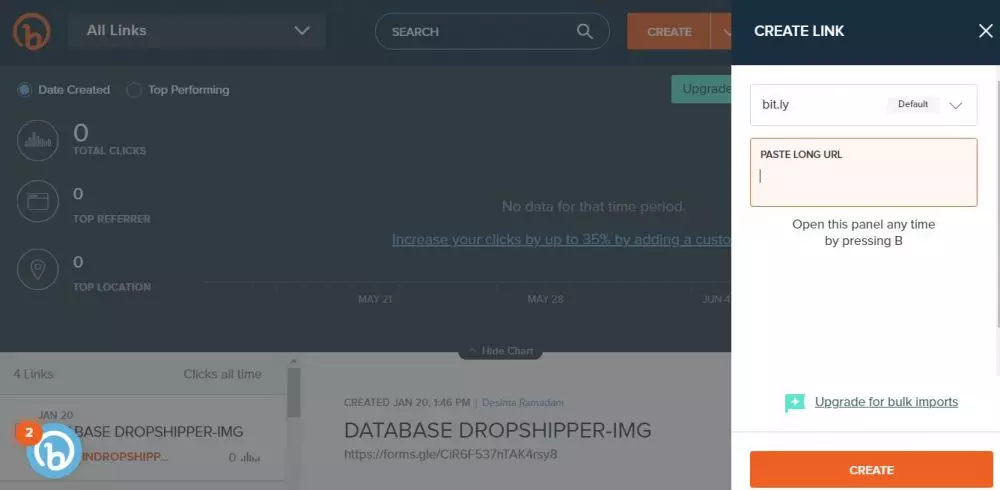Click the 4 Links count label
Screen dimensions: 1000x490
(x=33, y=374)
